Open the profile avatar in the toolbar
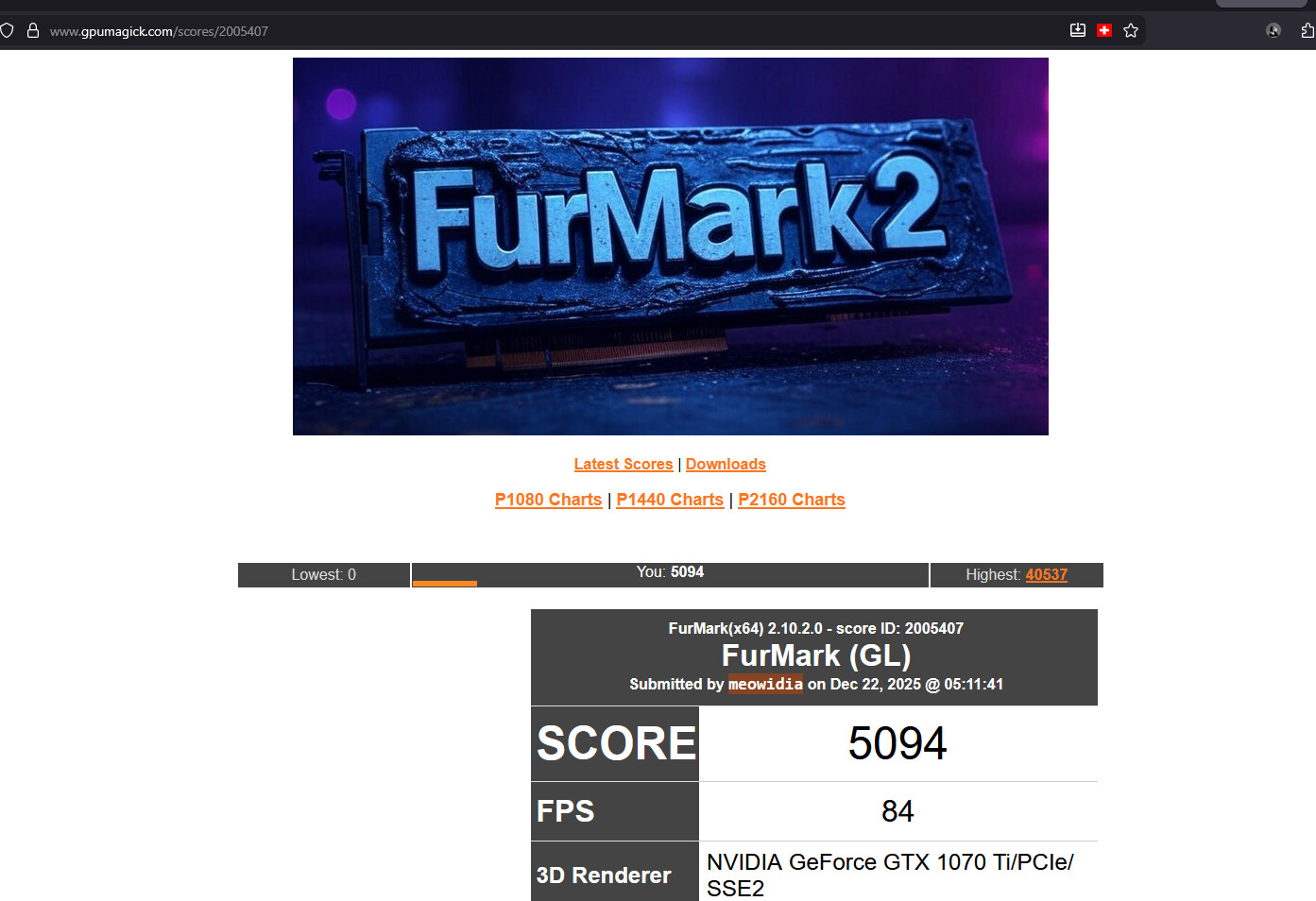 1273,31
